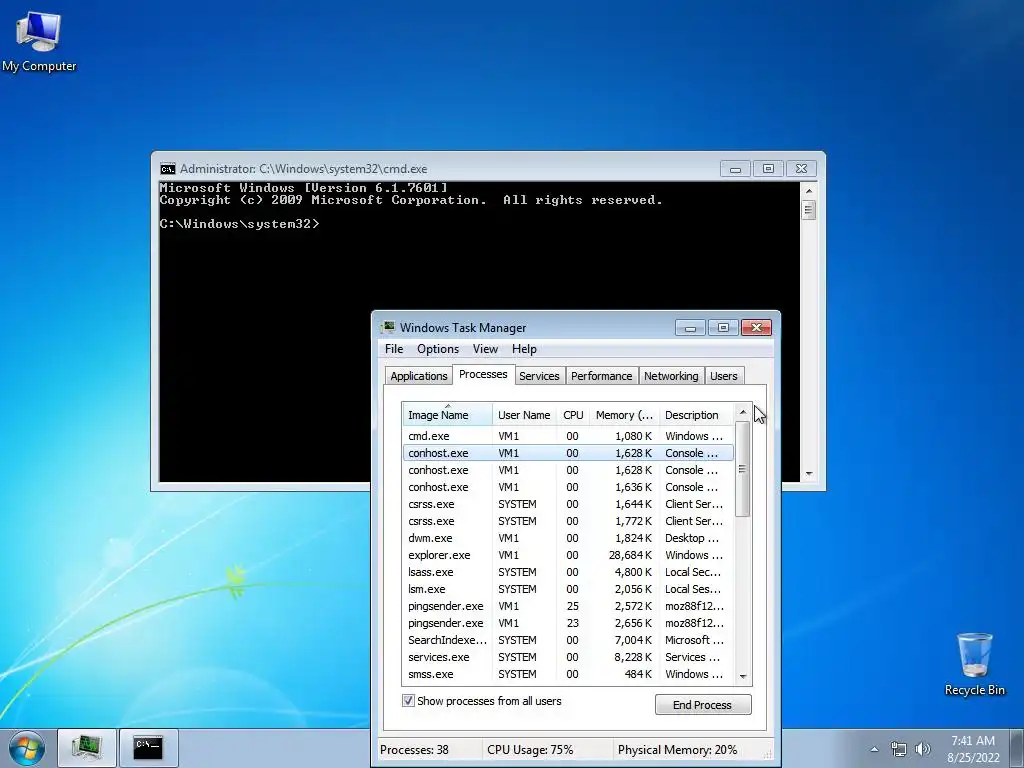Select pingsender.exe row using 25 CPU

(x=568, y=606)
